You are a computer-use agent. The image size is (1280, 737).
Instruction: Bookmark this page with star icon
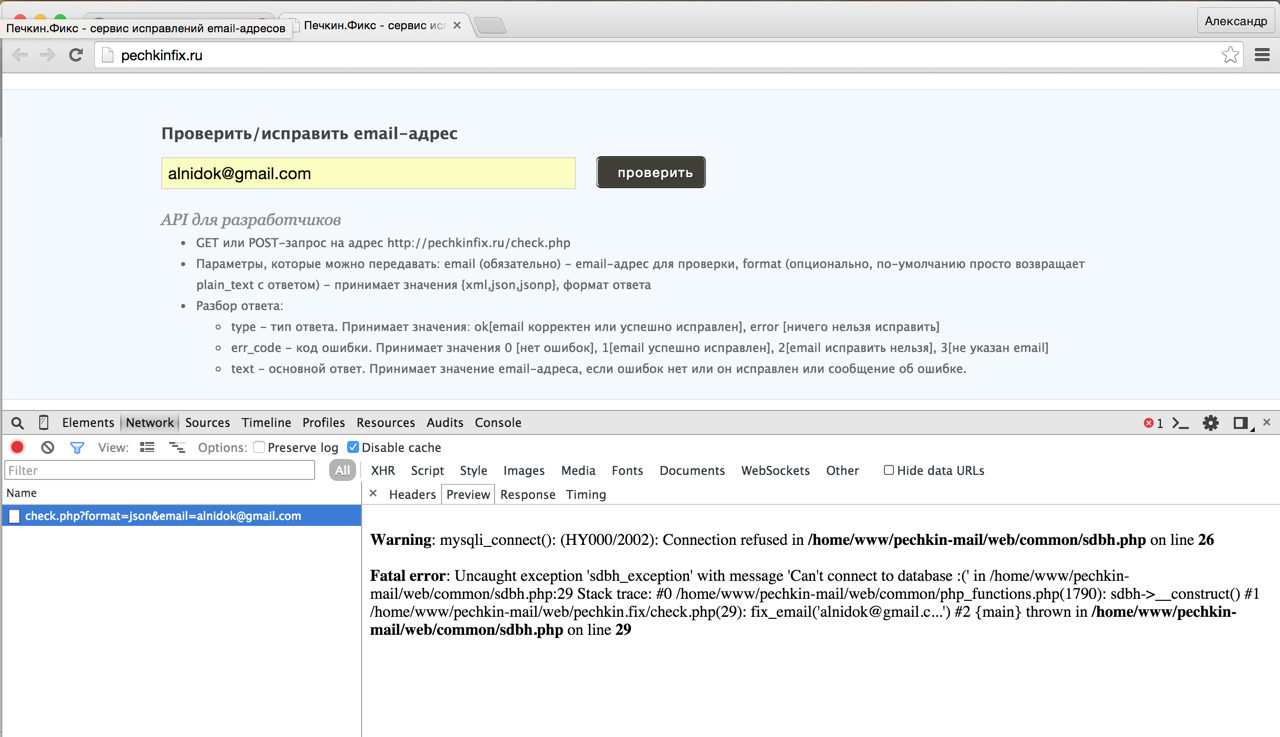pyautogui.click(x=1230, y=55)
